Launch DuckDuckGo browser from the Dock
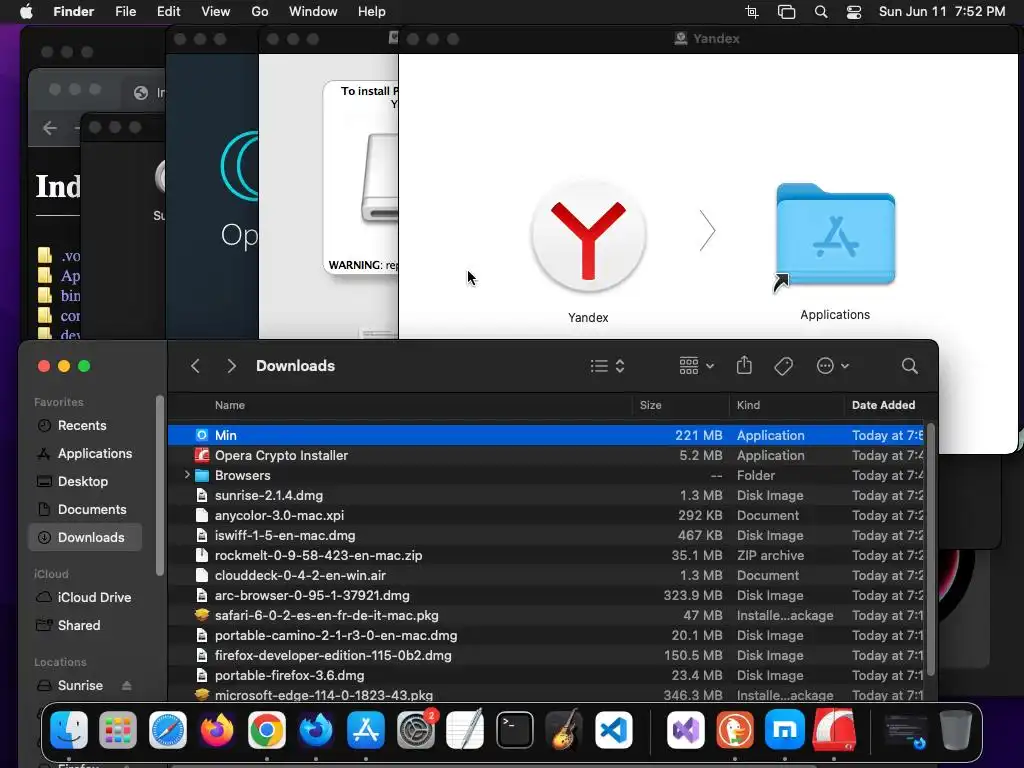Screen dimensions: 1024x768 [735, 729]
